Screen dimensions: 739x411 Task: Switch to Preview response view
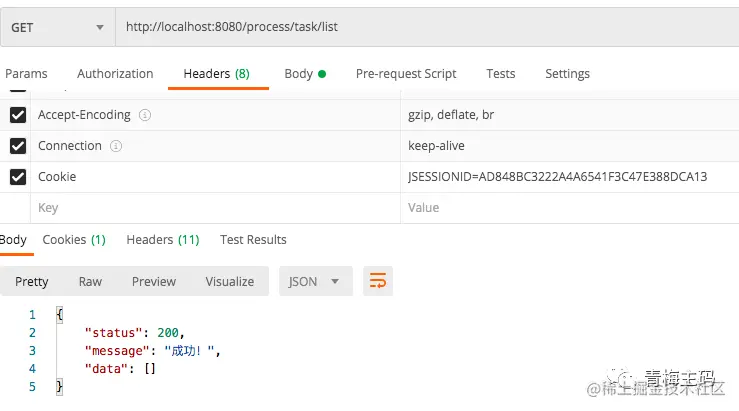click(154, 281)
